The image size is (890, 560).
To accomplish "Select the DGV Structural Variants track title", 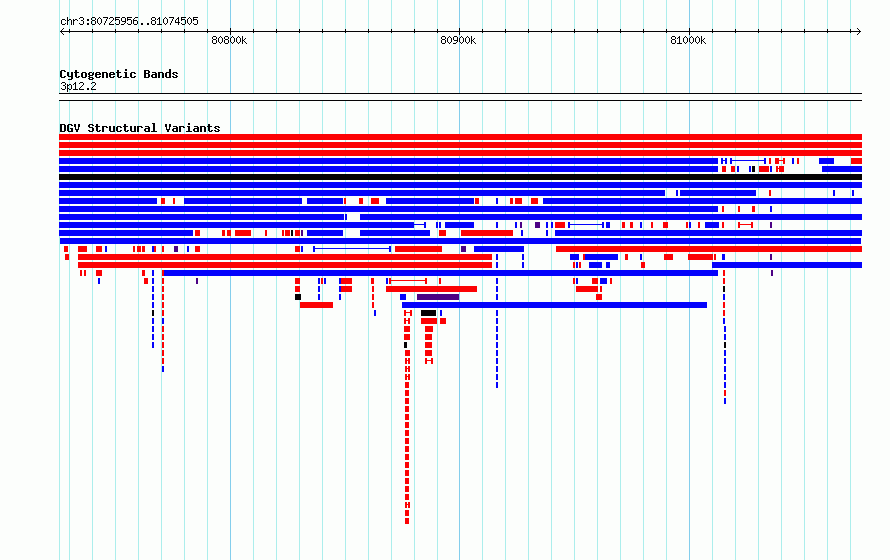I will (140, 128).
